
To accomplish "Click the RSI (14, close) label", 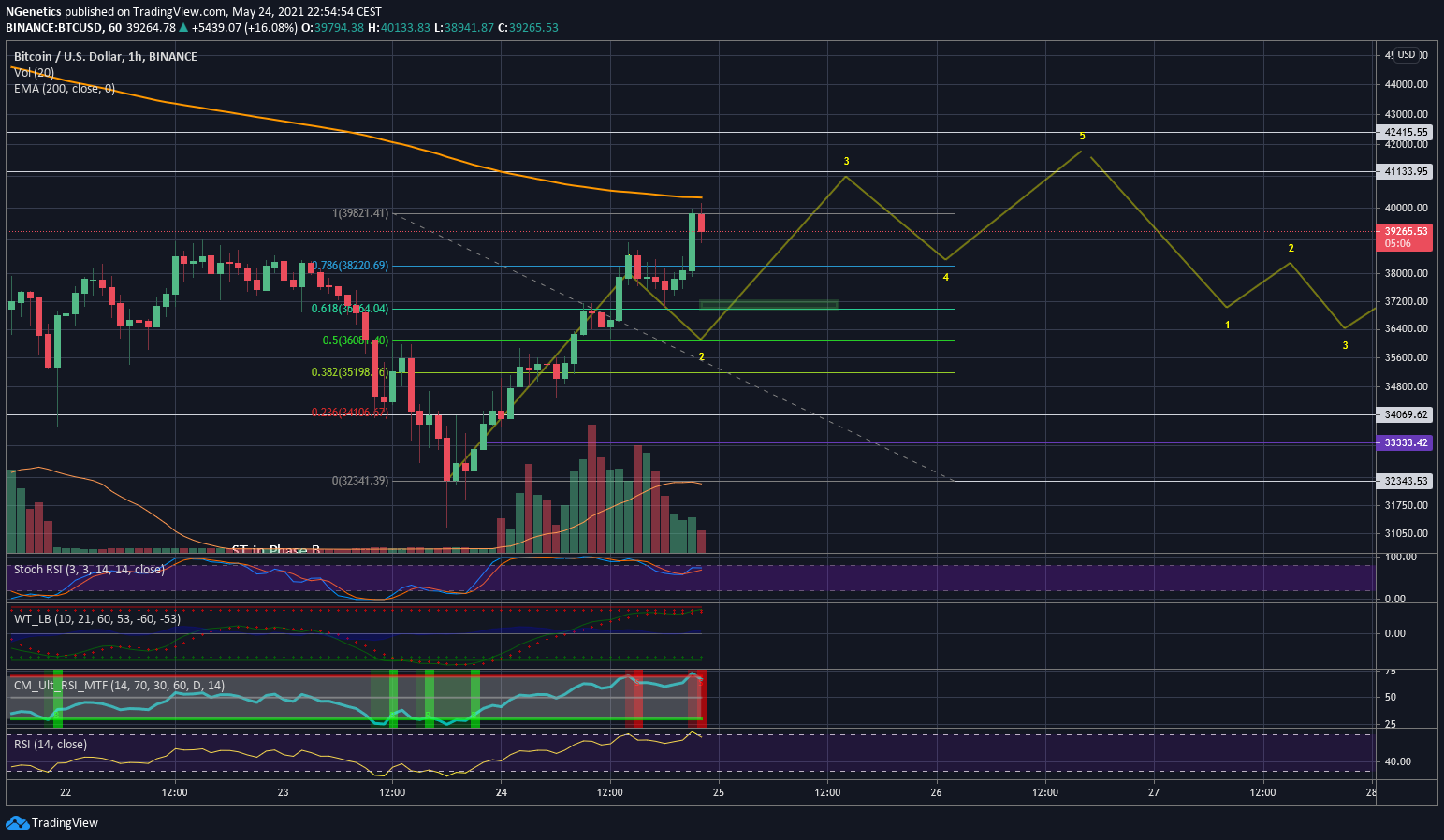I will 51,745.
